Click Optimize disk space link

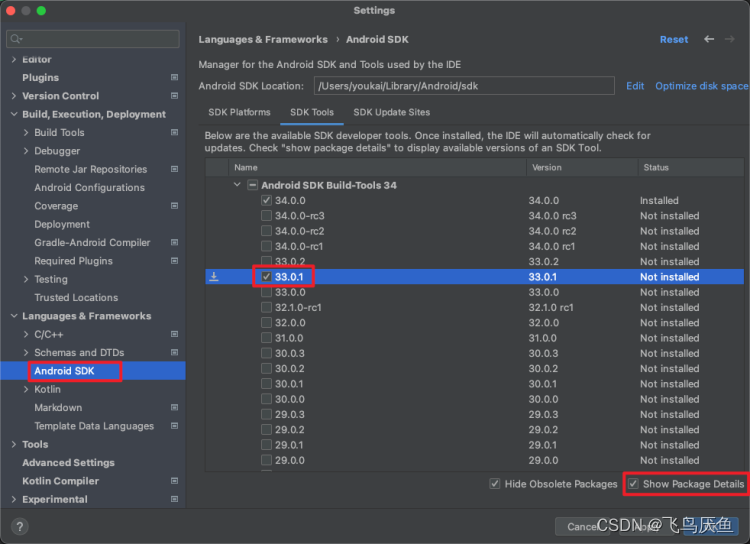(701, 86)
